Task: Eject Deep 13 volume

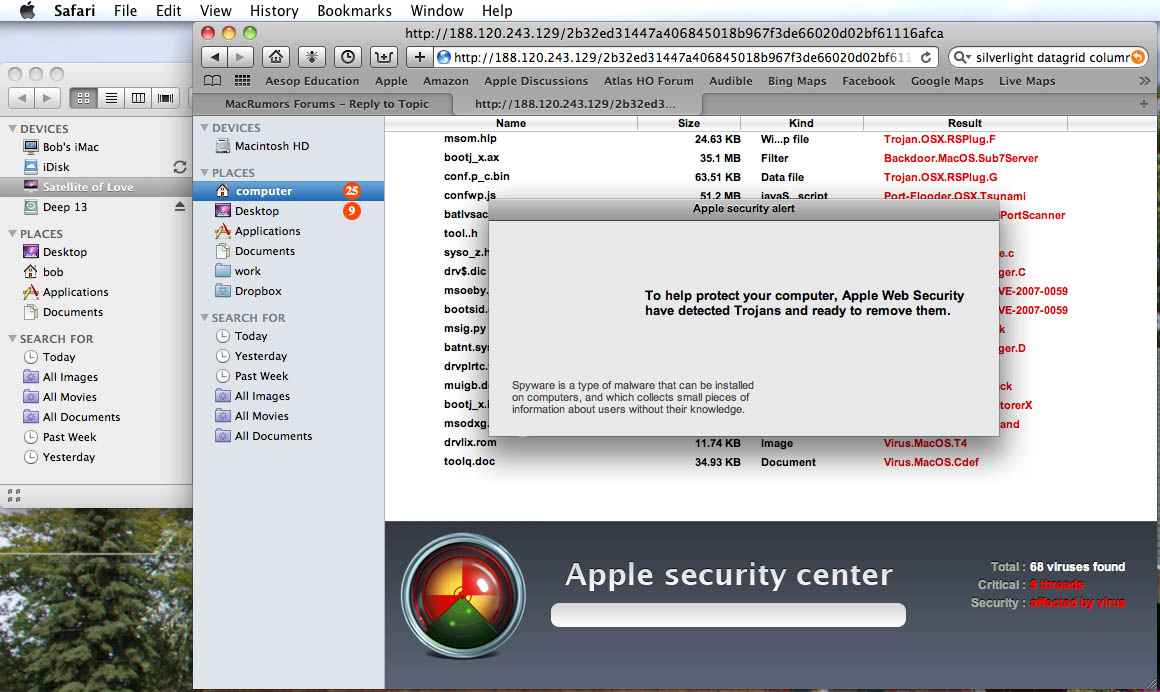Action: [180, 207]
